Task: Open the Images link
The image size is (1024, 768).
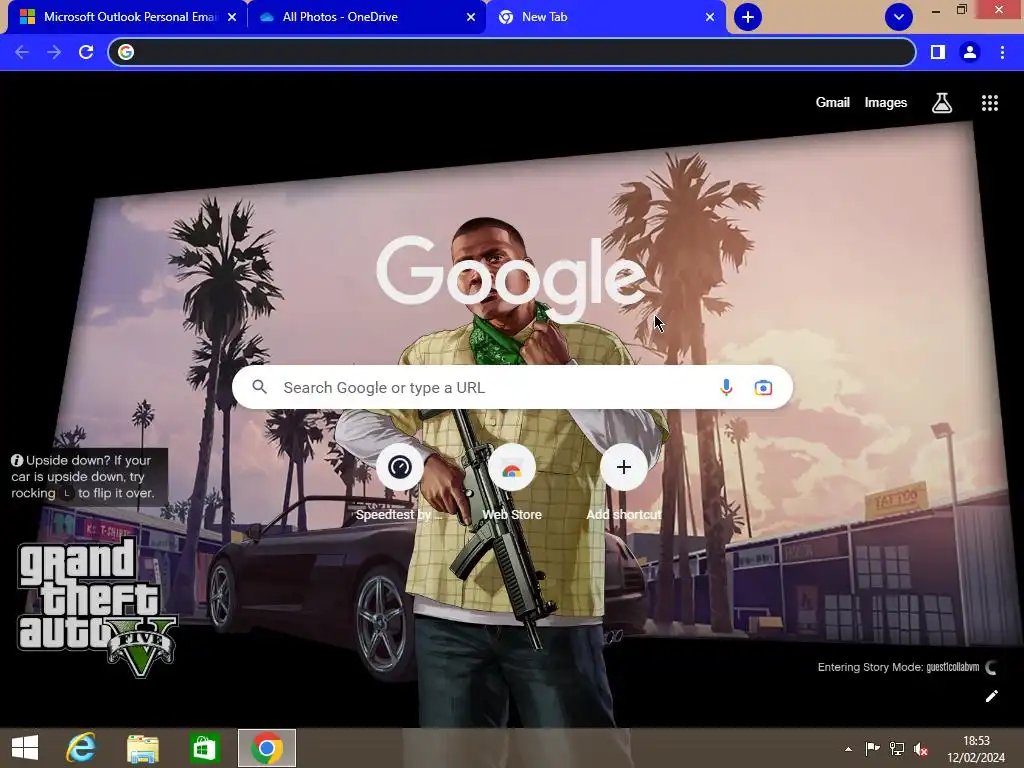Action: (886, 103)
